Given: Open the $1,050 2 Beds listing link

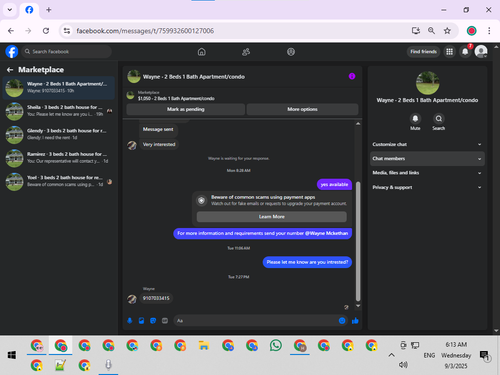Looking at the screenshot, I should 176,99.
